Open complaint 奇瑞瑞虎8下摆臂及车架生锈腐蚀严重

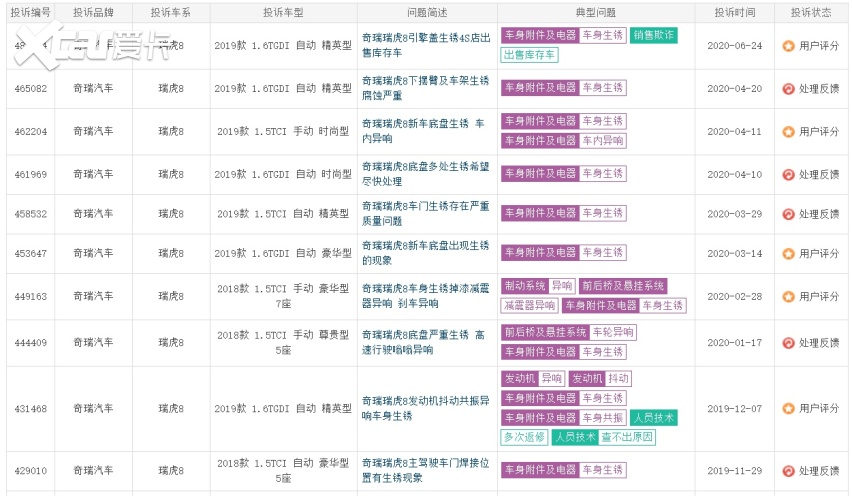426,88
